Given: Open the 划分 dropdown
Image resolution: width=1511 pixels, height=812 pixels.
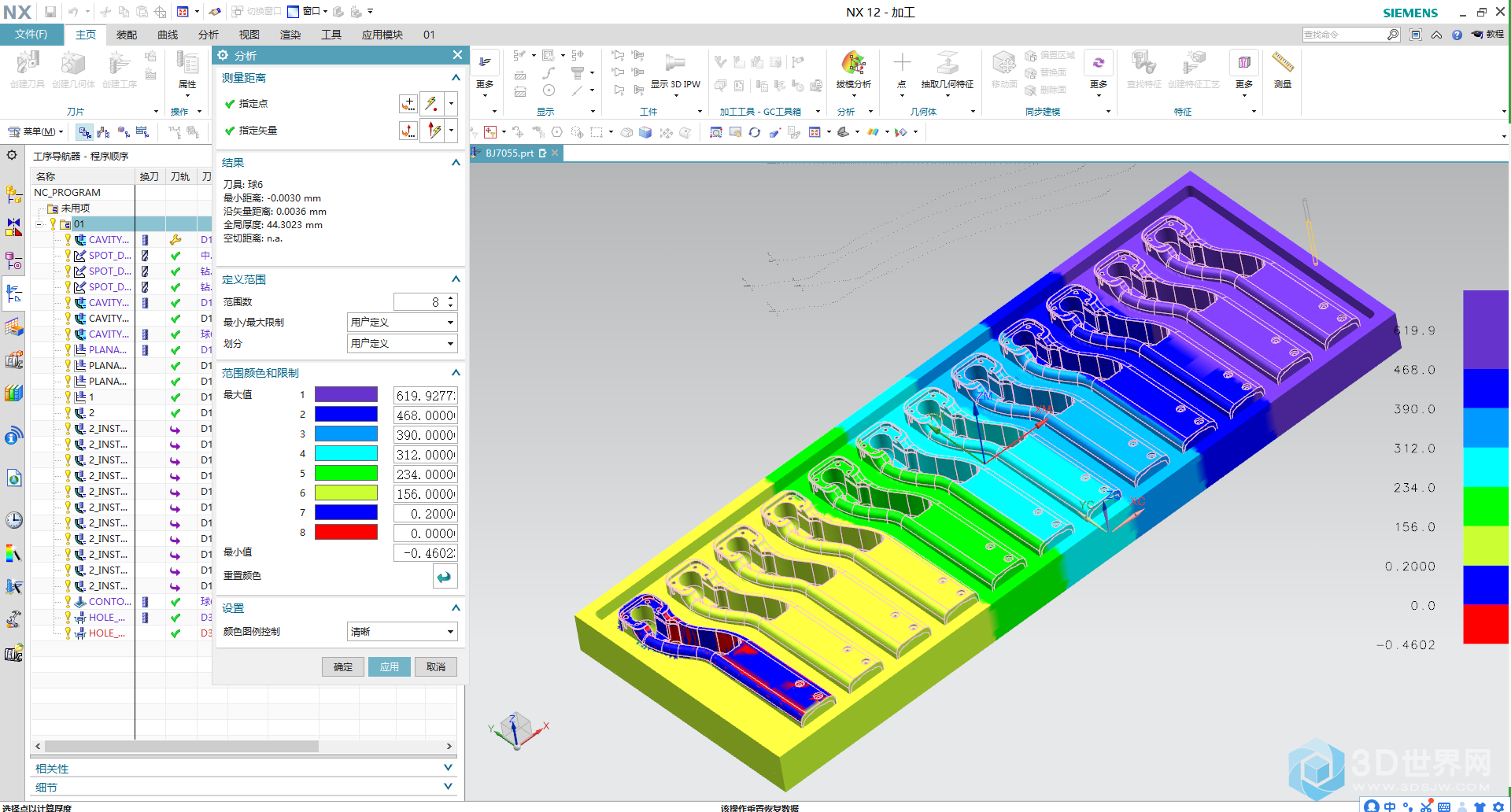Looking at the screenshot, I should coord(402,344).
